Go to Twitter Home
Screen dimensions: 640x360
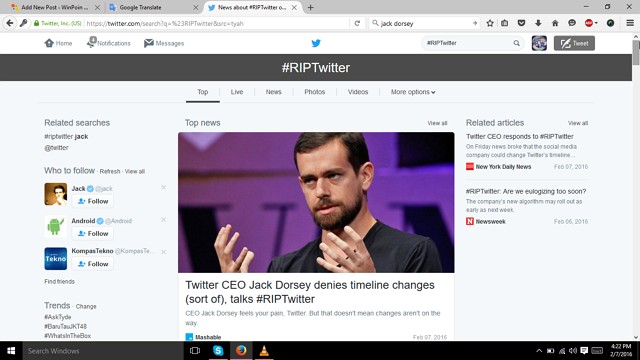[58, 43]
